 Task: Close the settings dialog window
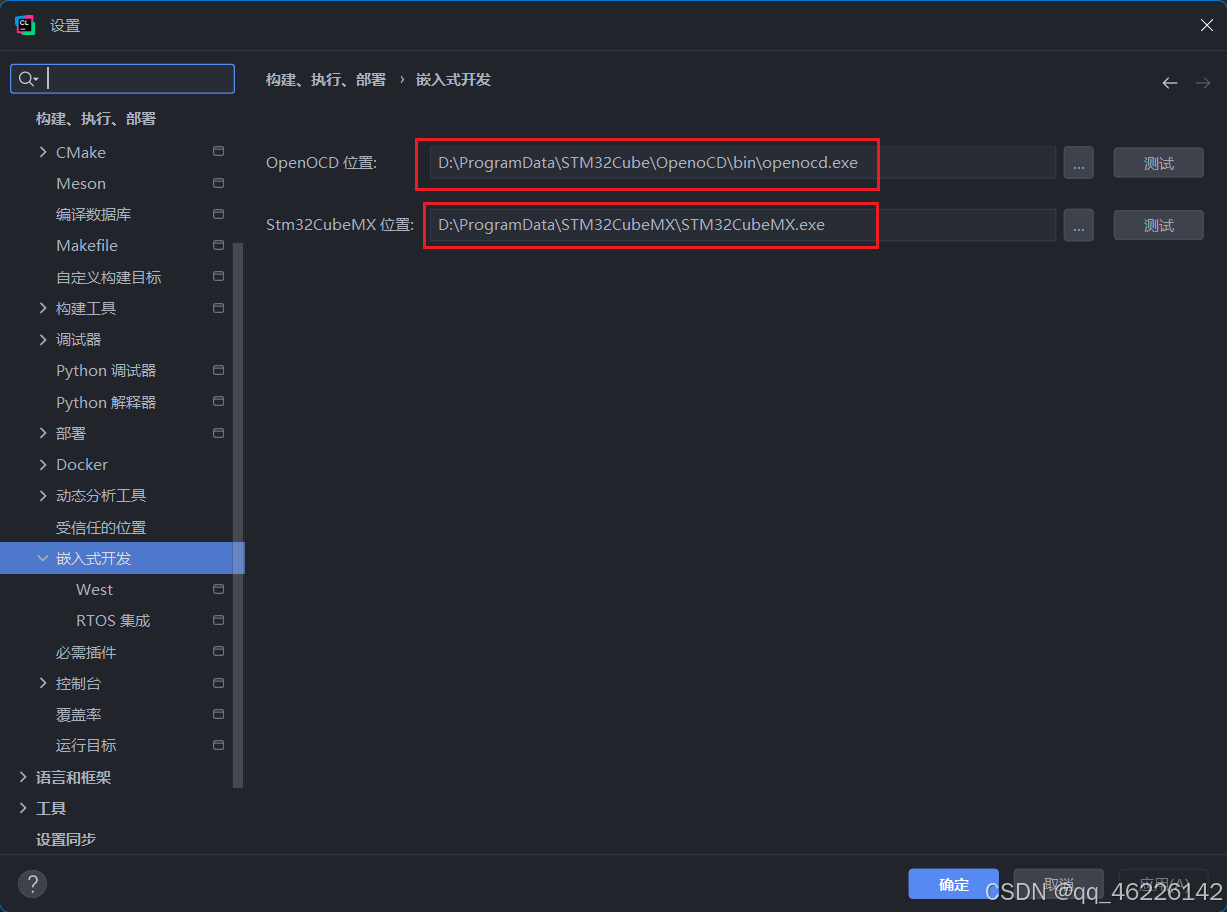[1207, 26]
